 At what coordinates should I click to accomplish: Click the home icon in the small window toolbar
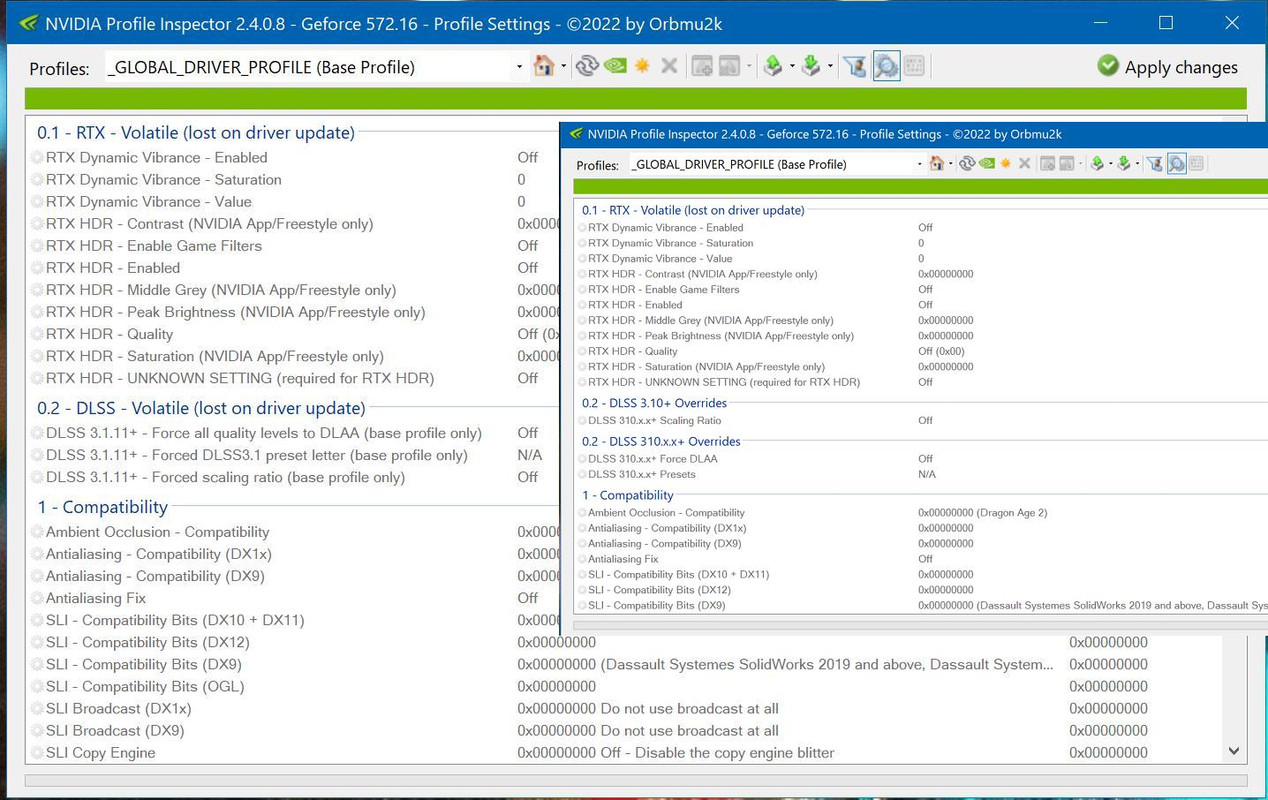[x=937, y=163]
